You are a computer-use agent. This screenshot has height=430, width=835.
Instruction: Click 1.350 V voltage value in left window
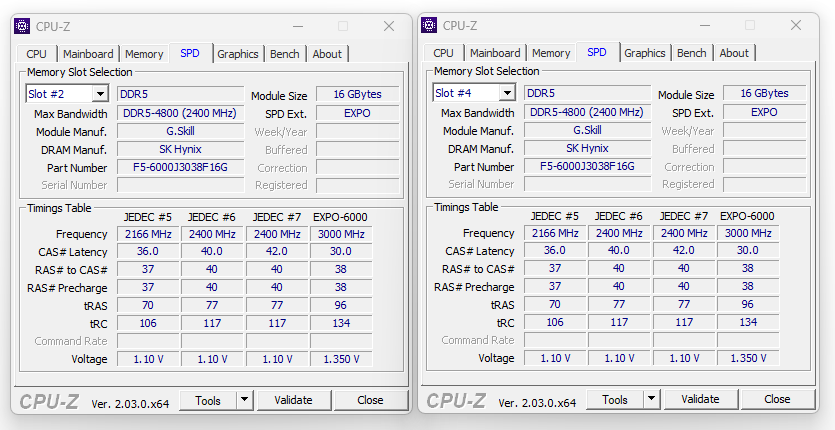pos(341,359)
